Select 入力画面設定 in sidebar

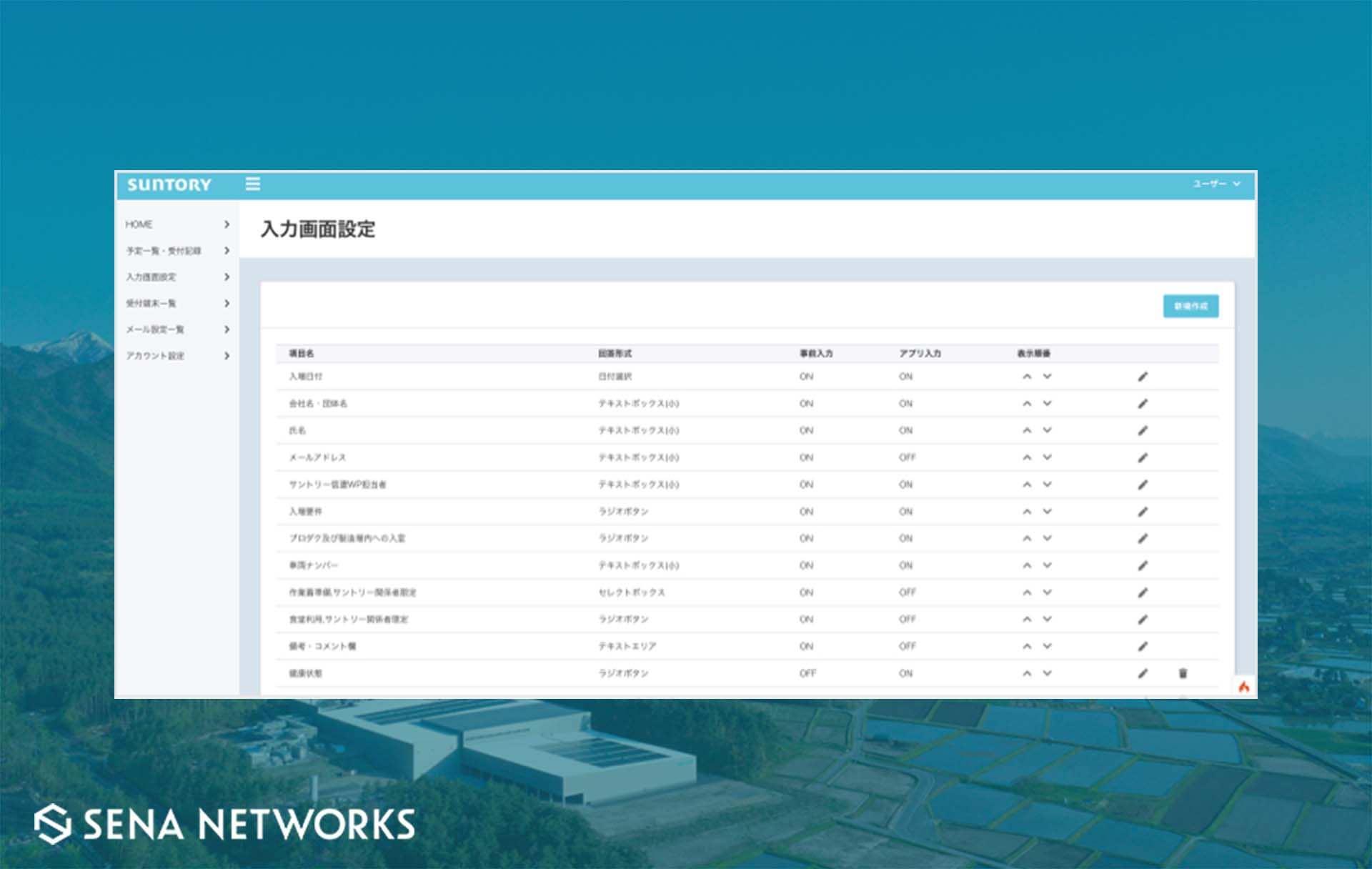pyautogui.click(x=151, y=277)
